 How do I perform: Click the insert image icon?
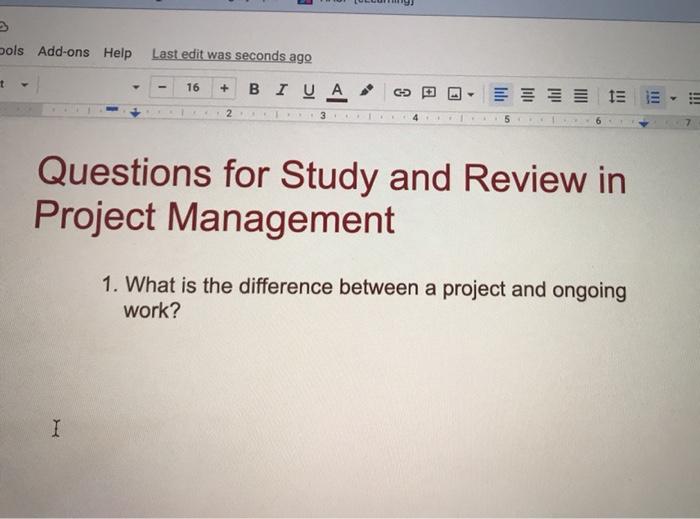point(453,95)
